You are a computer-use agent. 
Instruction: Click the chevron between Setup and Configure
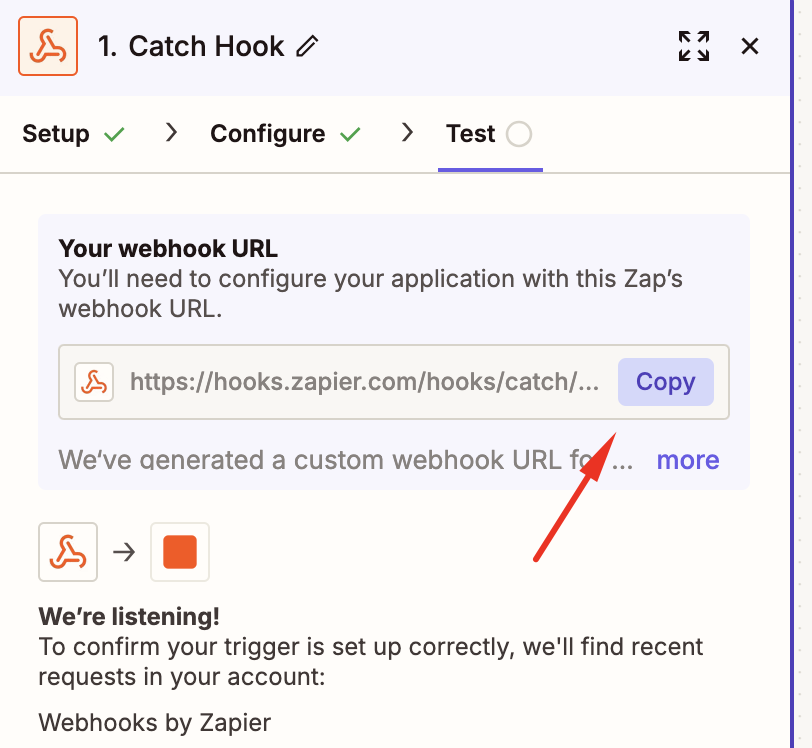point(171,133)
